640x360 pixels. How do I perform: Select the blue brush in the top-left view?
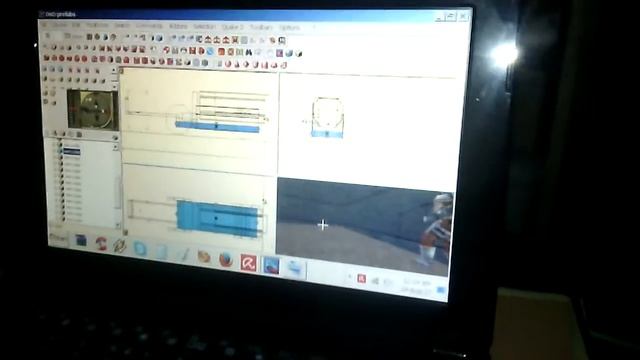click(217, 127)
